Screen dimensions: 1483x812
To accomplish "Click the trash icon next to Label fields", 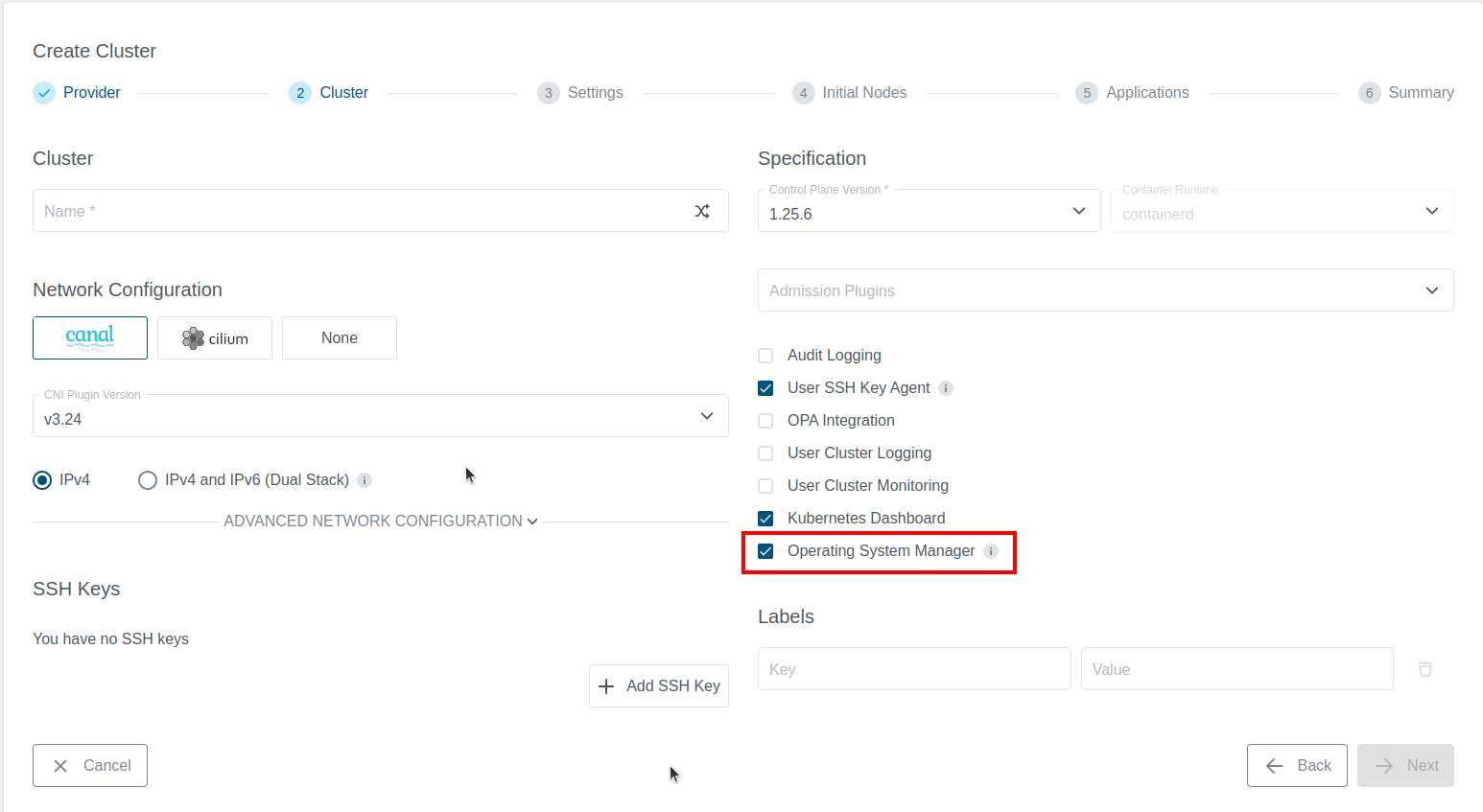I will coord(1425,668).
